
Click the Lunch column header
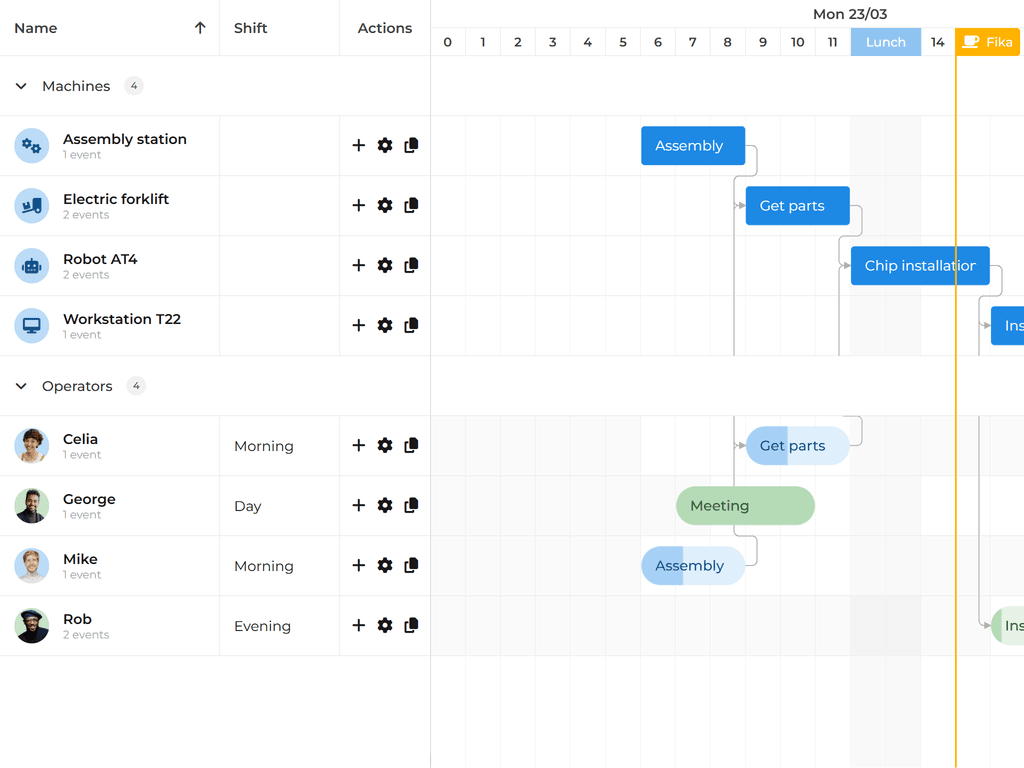(x=885, y=41)
